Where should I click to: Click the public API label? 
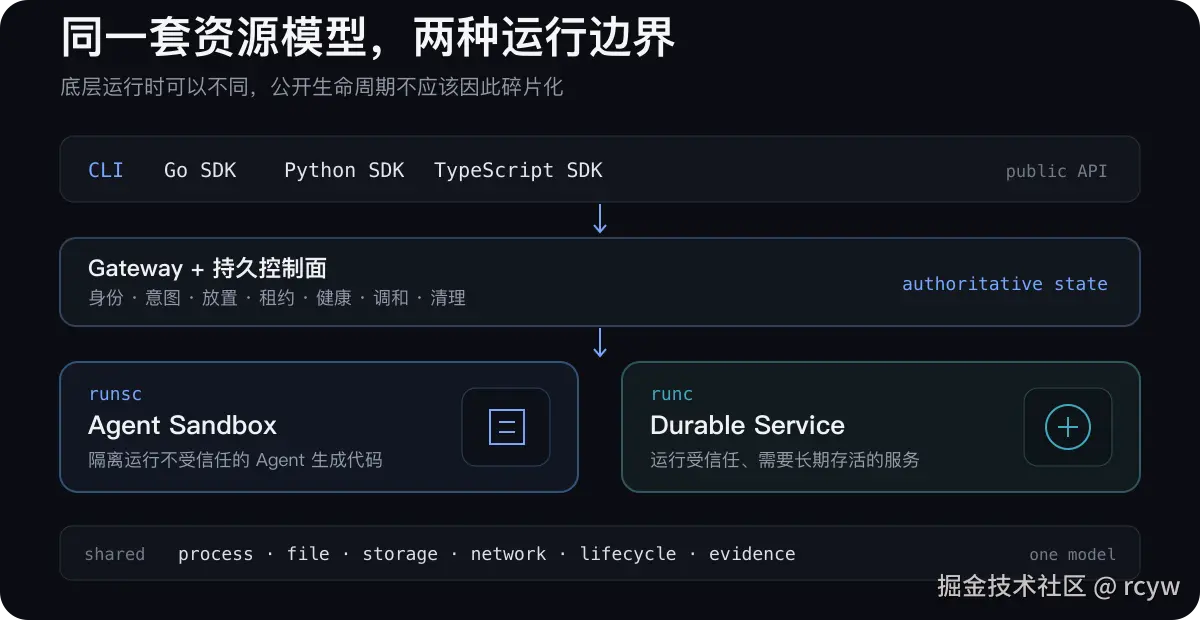1057,171
